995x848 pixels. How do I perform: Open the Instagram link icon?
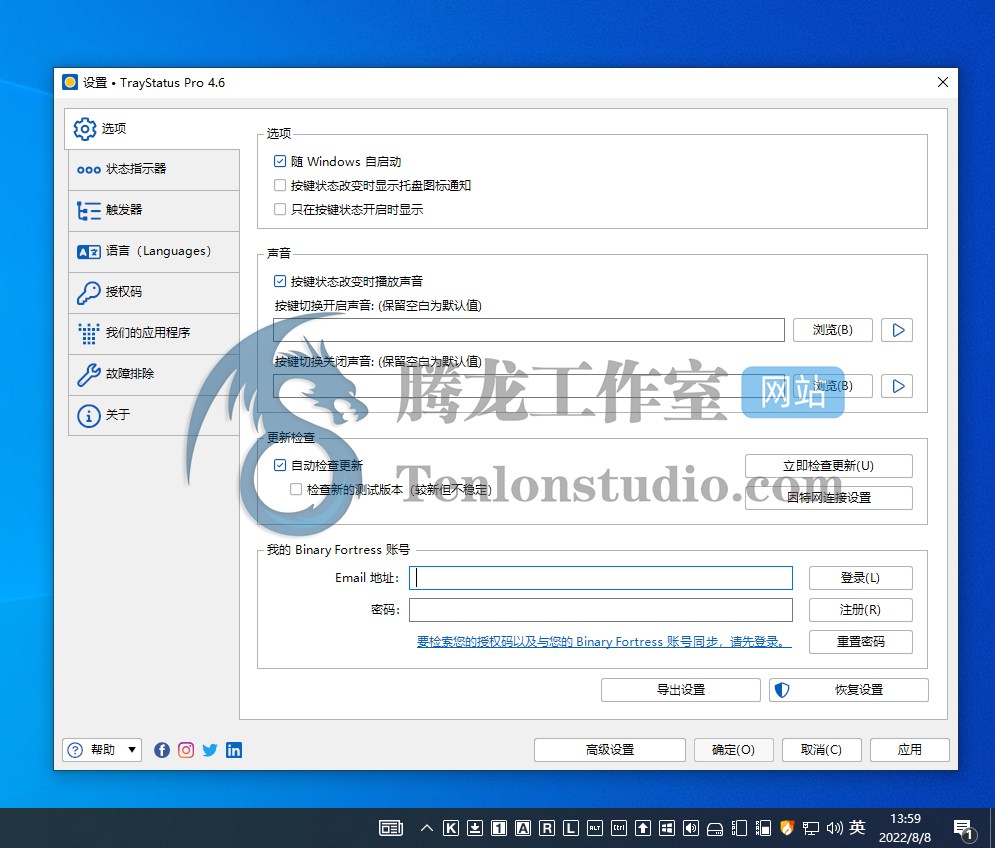coord(186,750)
